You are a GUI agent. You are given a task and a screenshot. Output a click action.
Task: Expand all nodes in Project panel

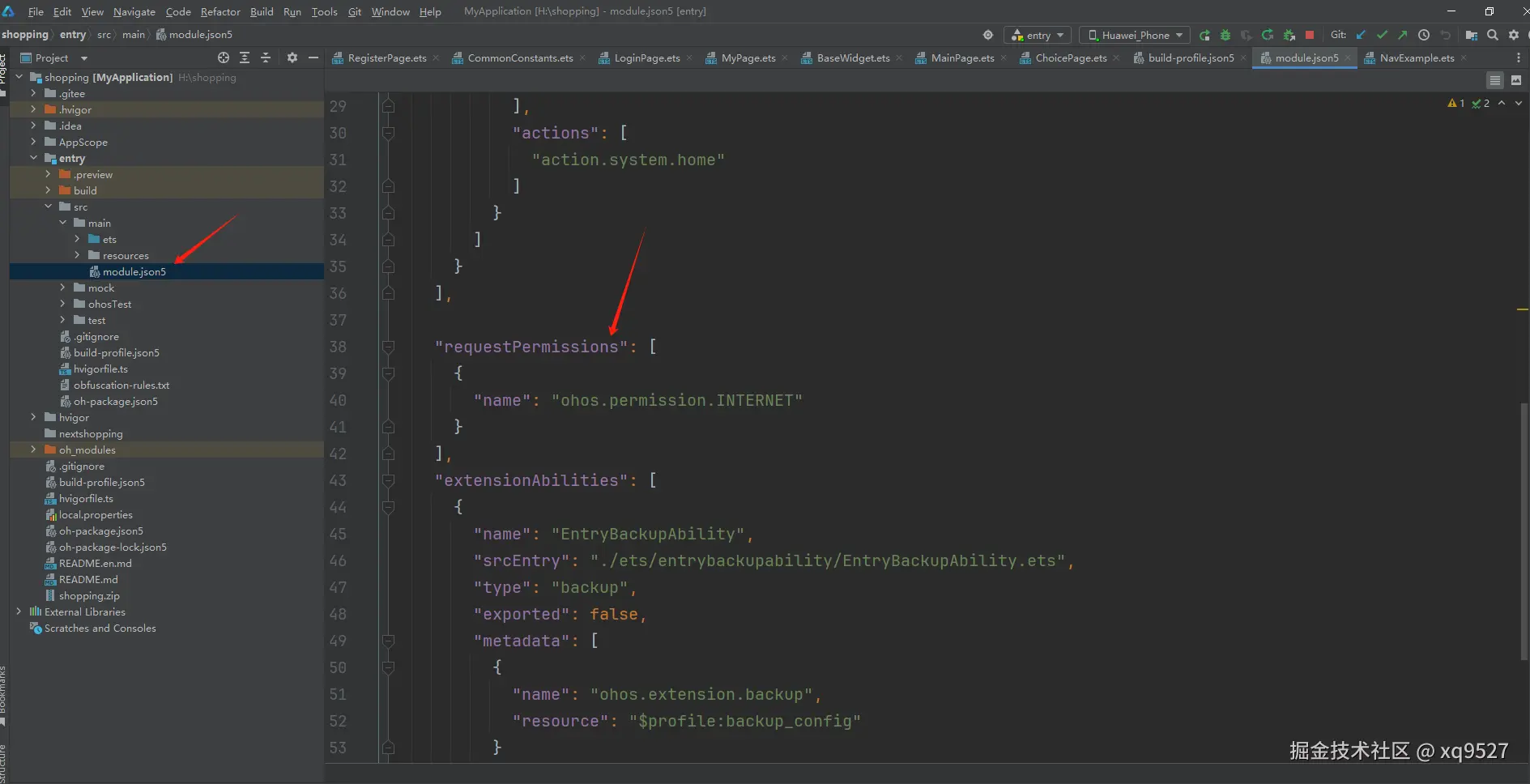click(x=245, y=58)
